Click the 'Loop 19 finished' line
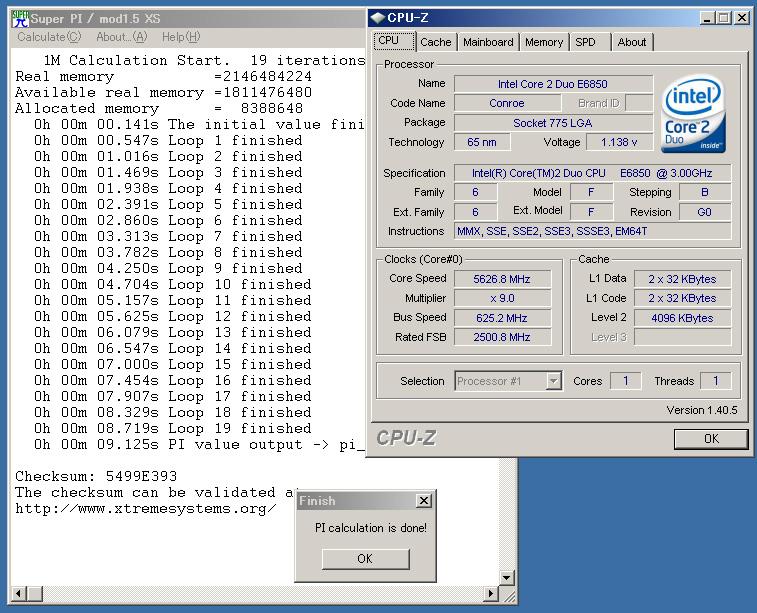Screen dimensions: 757x613 (x=173, y=429)
